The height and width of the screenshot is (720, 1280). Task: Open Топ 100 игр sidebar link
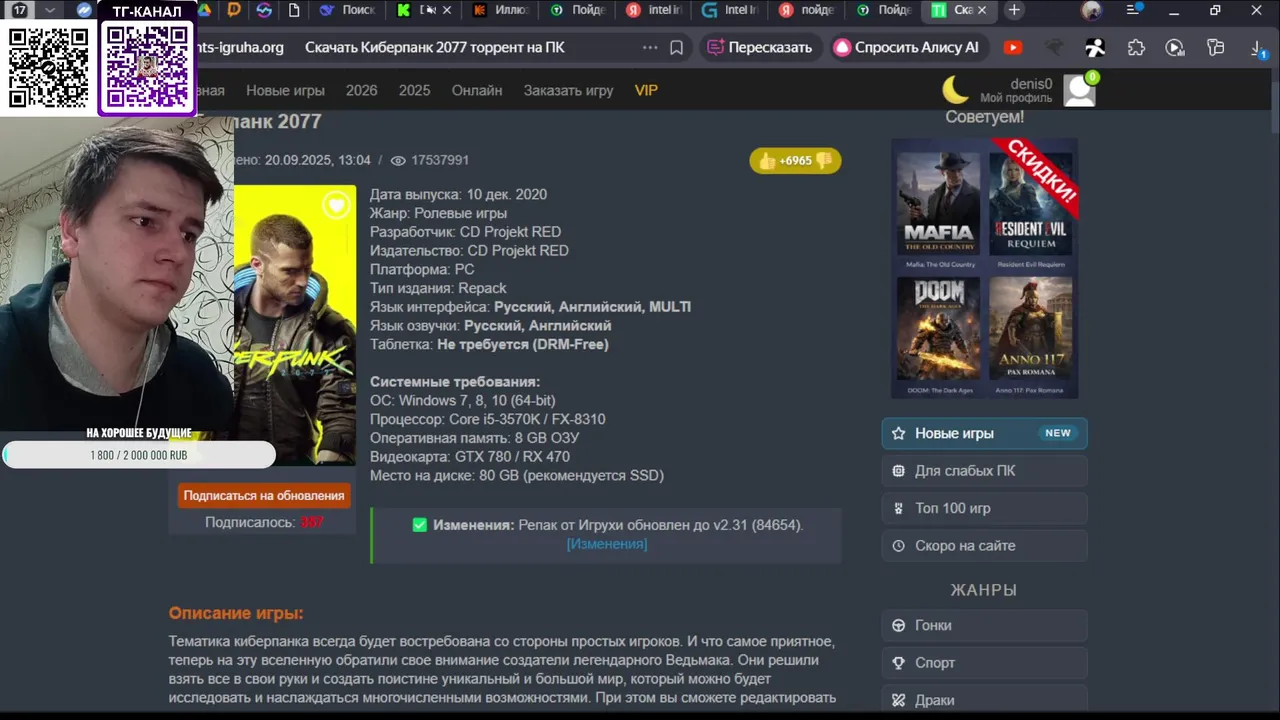pos(984,509)
